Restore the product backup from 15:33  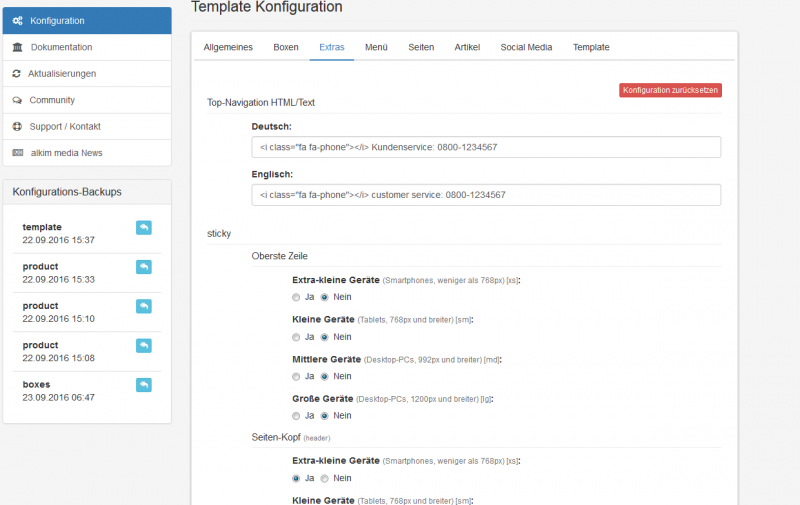[x=144, y=267]
